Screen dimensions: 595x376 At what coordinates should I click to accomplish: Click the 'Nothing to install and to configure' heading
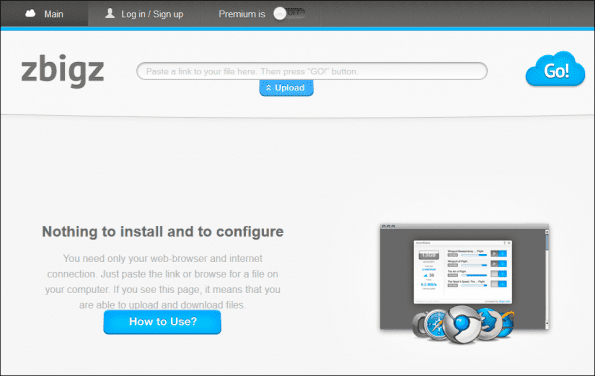coord(163,231)
